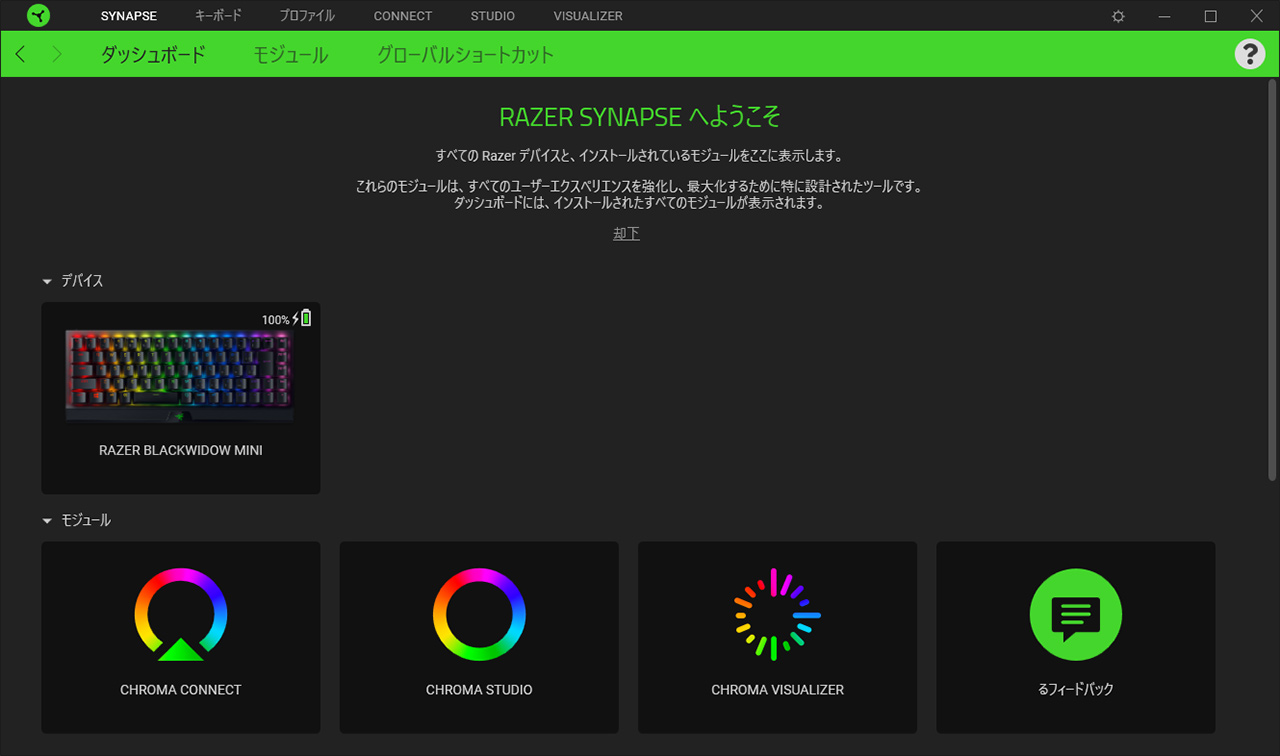Click the battery charging icon on keyboard card

click(303, 318)
